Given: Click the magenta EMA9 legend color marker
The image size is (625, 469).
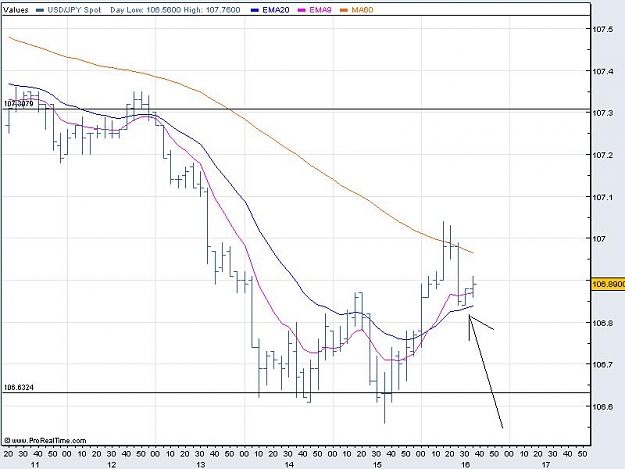Looking at the screenshot, I should coord(302,10).
